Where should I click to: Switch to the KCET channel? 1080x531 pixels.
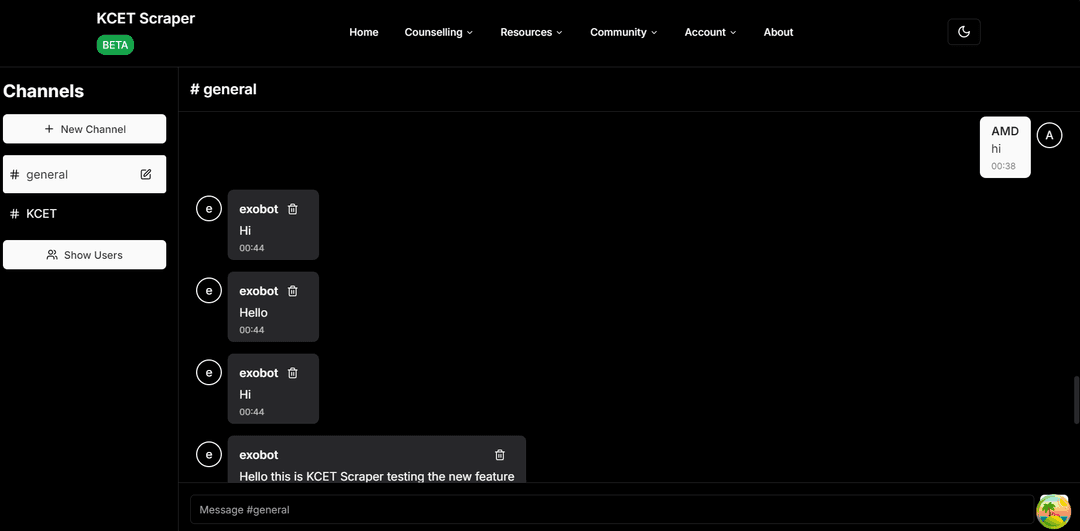pyautogui.click(x=41, y=213)
